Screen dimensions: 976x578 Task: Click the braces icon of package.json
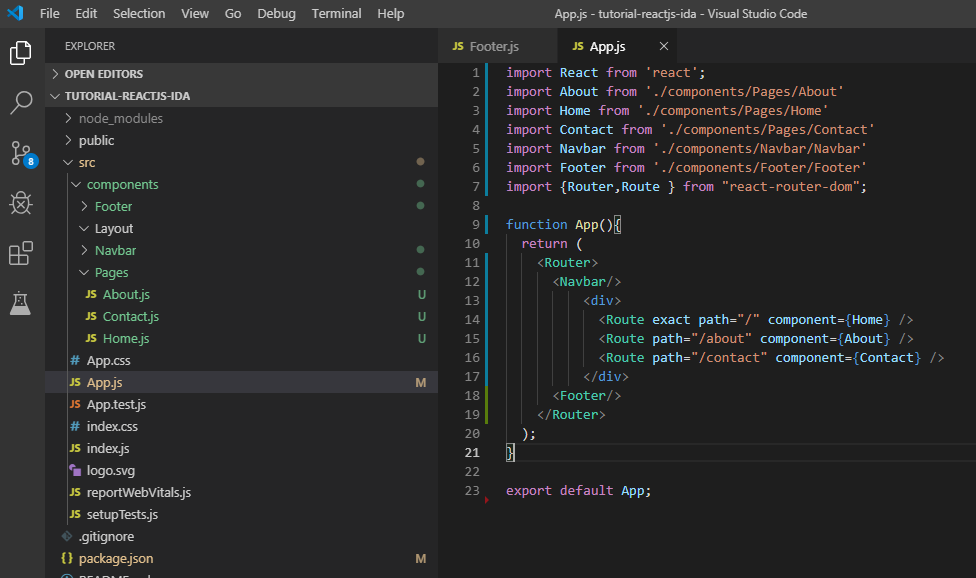(67, 558)
